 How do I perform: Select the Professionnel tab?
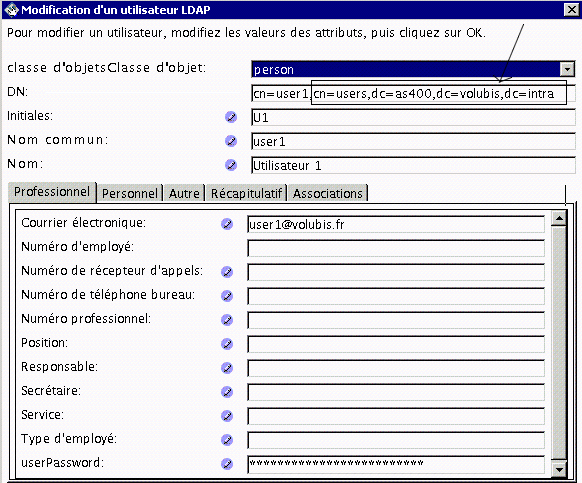[52, 192]
